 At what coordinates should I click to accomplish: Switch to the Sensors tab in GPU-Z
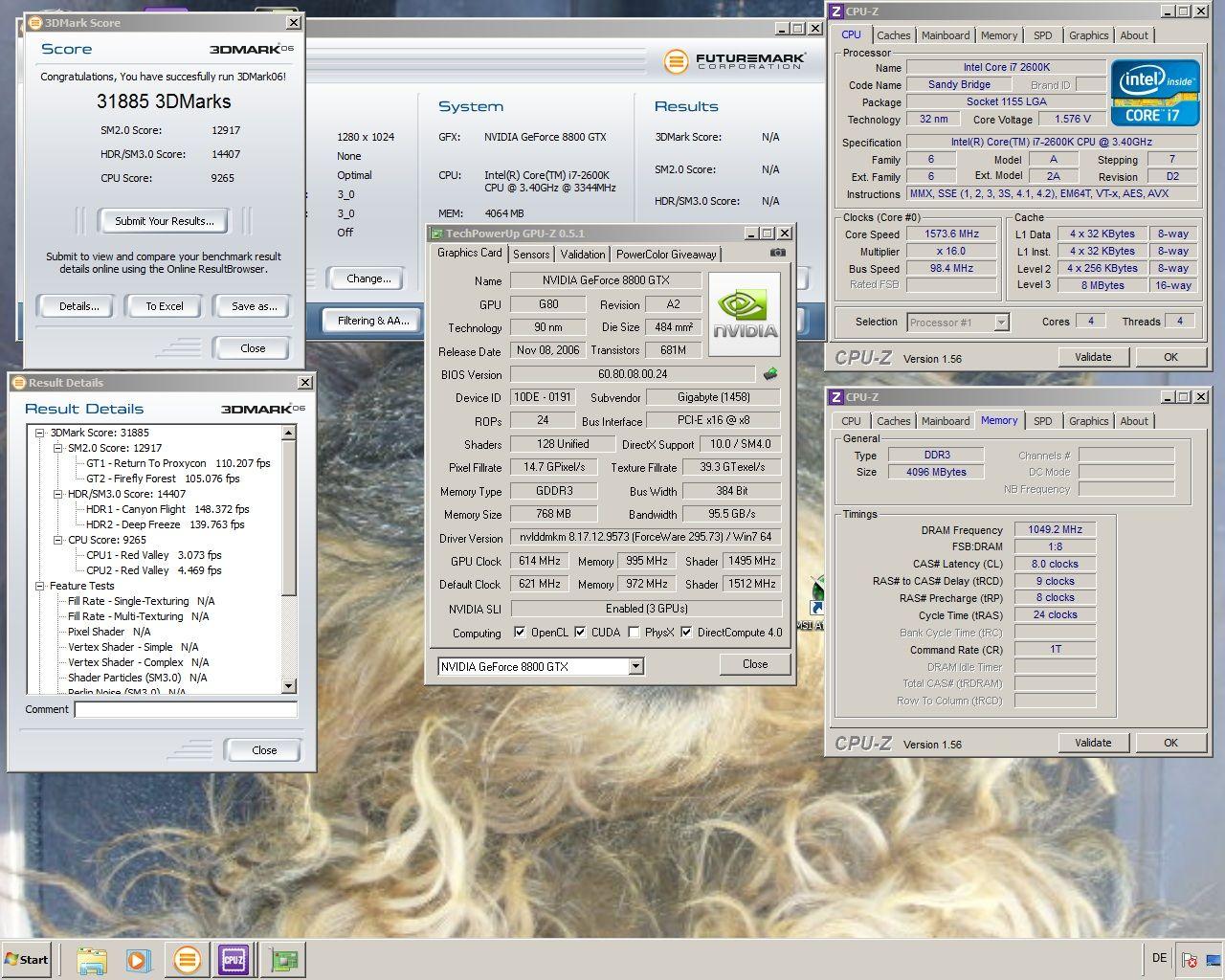coord(531,255)
